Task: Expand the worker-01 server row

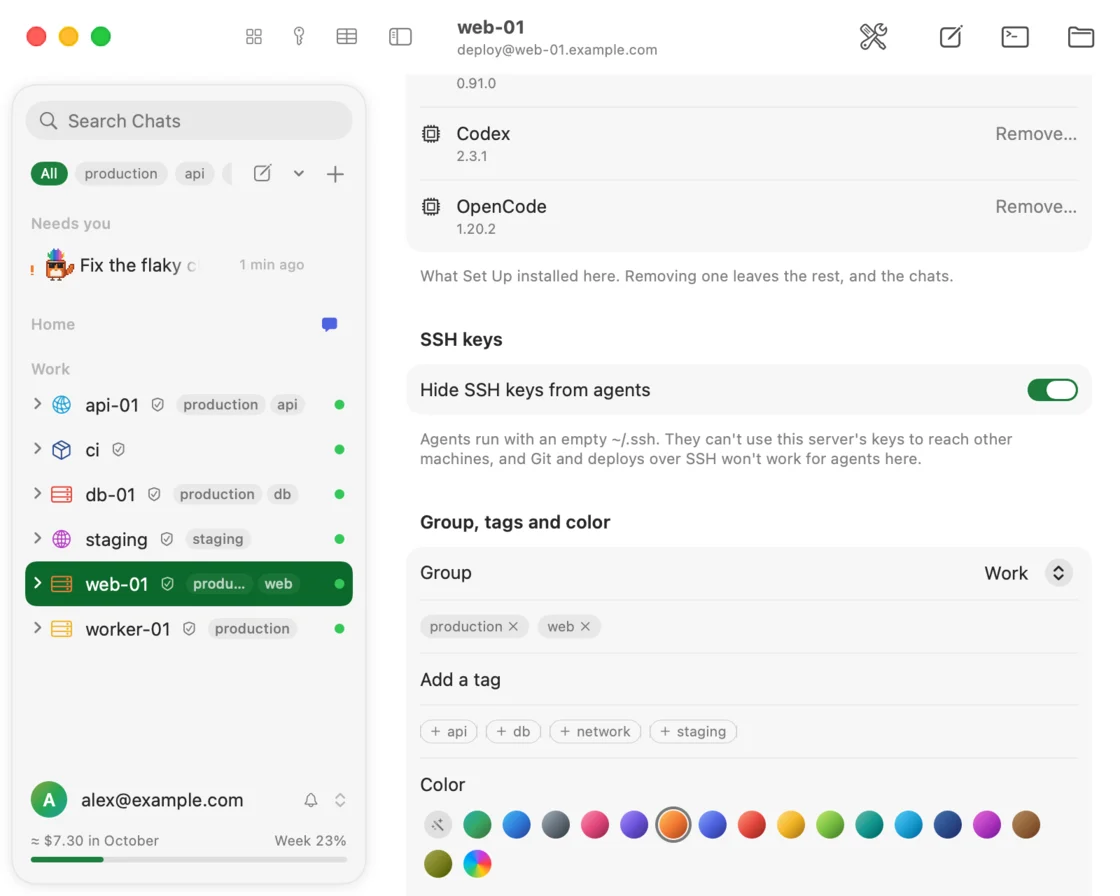Action: coord(37,628)
